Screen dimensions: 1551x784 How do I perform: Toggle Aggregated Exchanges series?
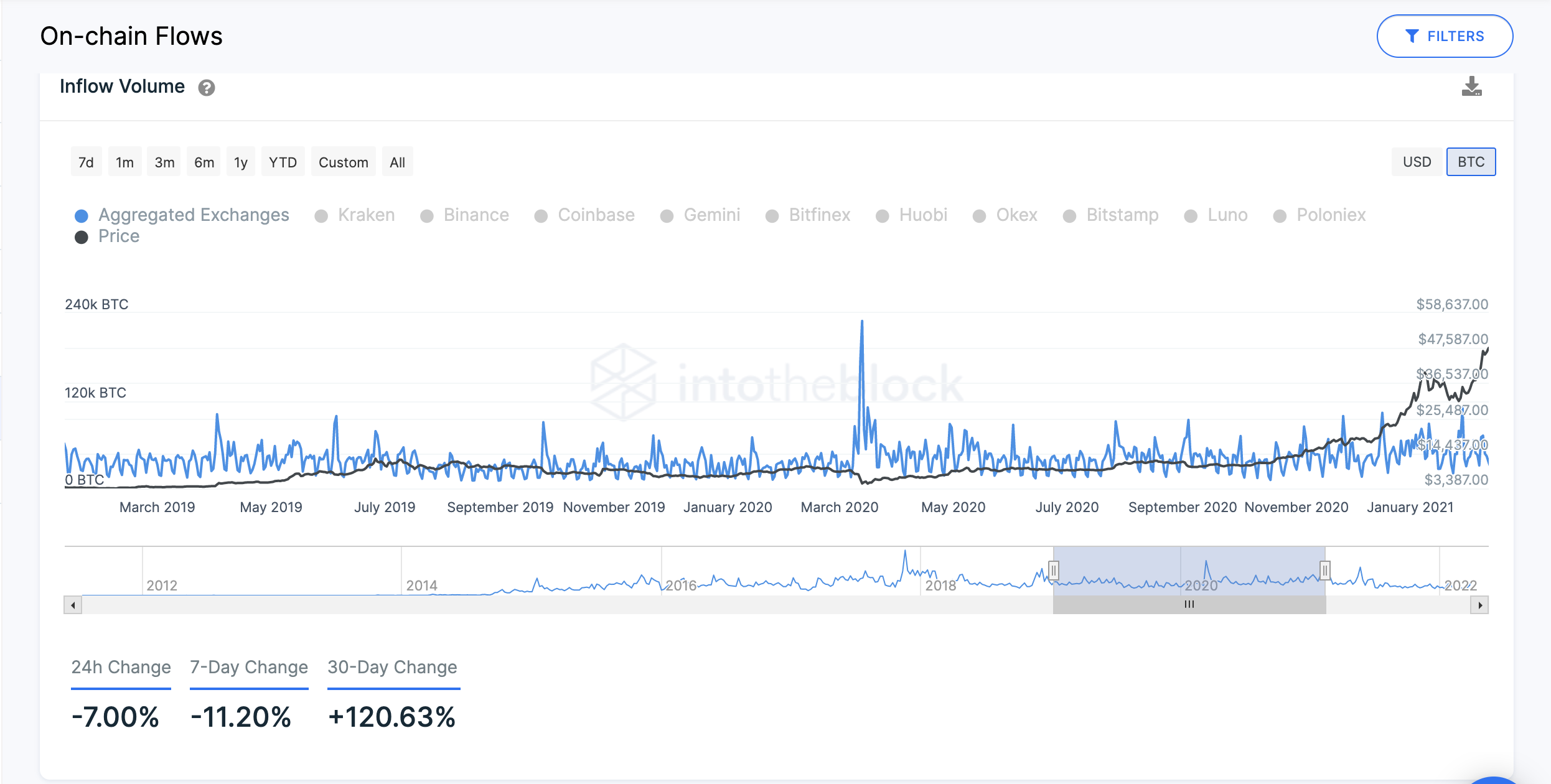(182, 215)
